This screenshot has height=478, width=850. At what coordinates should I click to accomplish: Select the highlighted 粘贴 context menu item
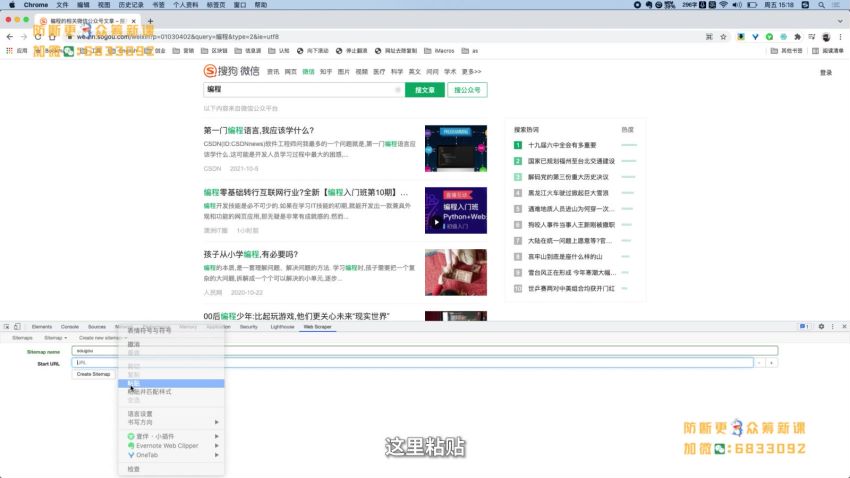coord(171,384)
